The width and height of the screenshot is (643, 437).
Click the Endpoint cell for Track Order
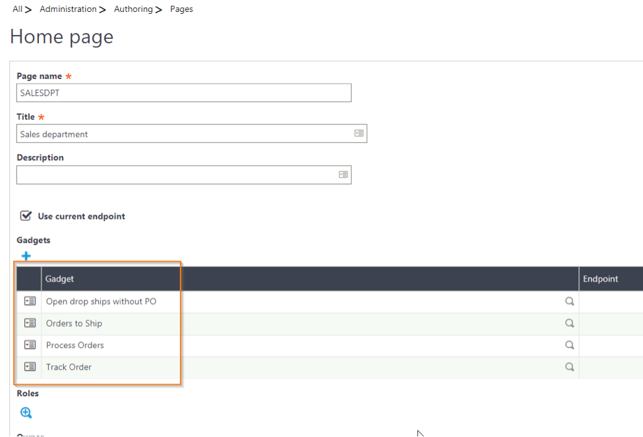[611, 366]
